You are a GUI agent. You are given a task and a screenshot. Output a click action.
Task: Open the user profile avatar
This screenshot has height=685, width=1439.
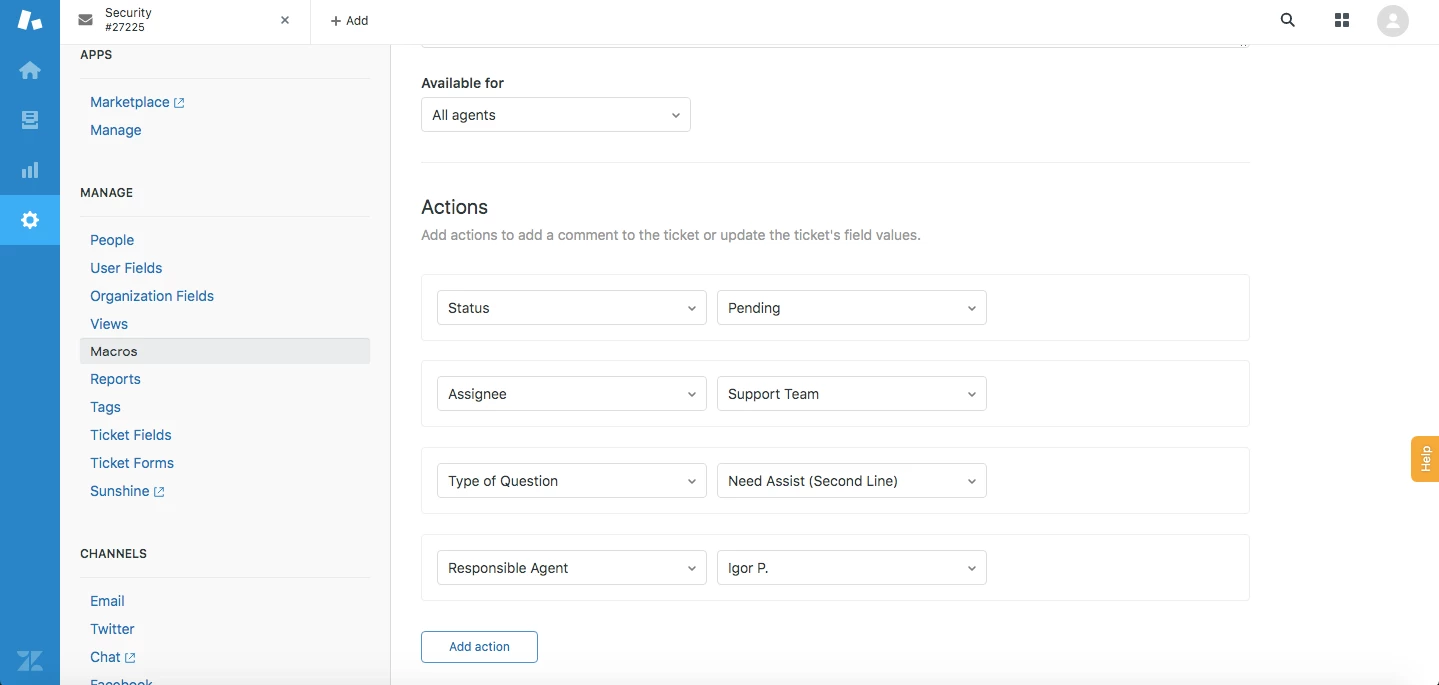click(1392, 20)
